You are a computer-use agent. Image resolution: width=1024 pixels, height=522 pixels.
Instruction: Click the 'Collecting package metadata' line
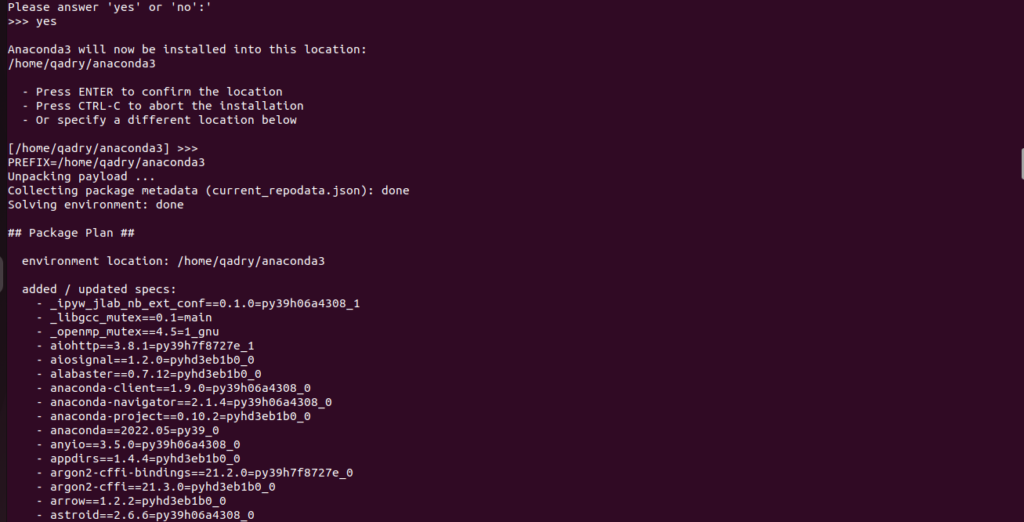point(208,191)
